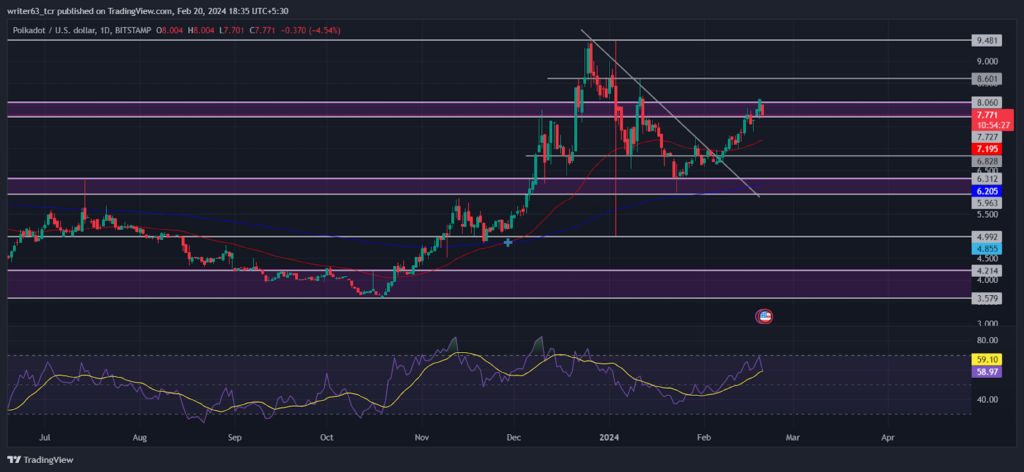The height and width of the screenshot is (472, 1024).
Task: Click the blue plus marker near 4.855
Action: (x=507, y=242)
